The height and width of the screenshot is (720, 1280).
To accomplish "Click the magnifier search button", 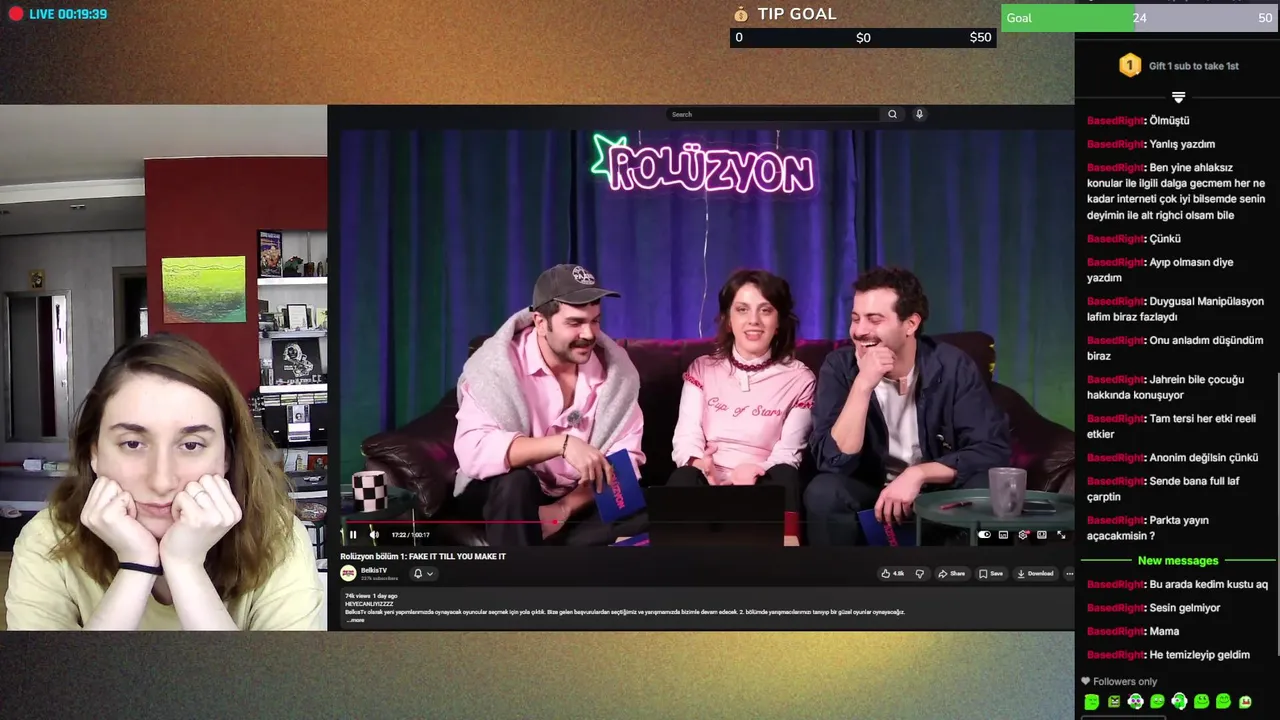I will (x=892, y=114).
